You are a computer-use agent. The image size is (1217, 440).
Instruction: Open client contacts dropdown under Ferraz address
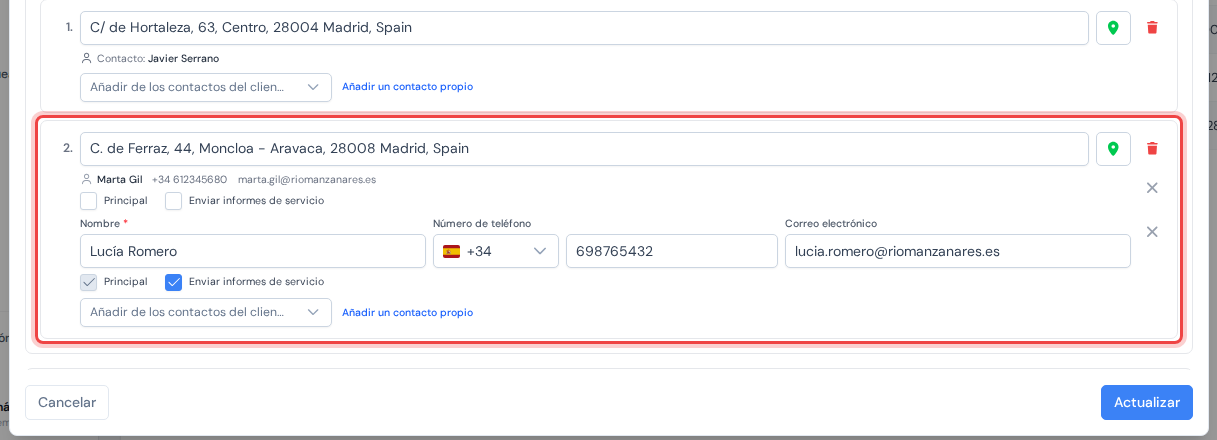click(x=206, y=312)
